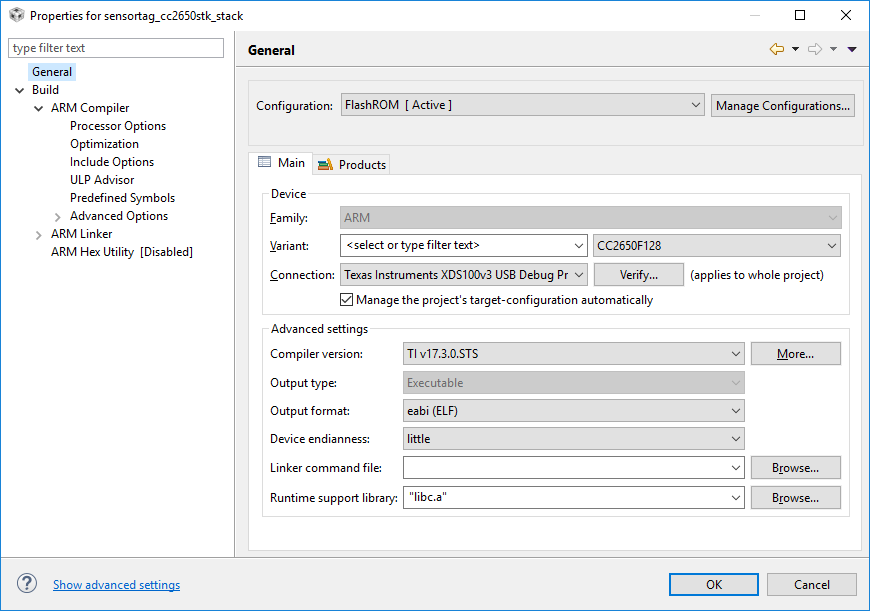
Task: Expand the ARM Linker tree node
Action: click(38, 235)
